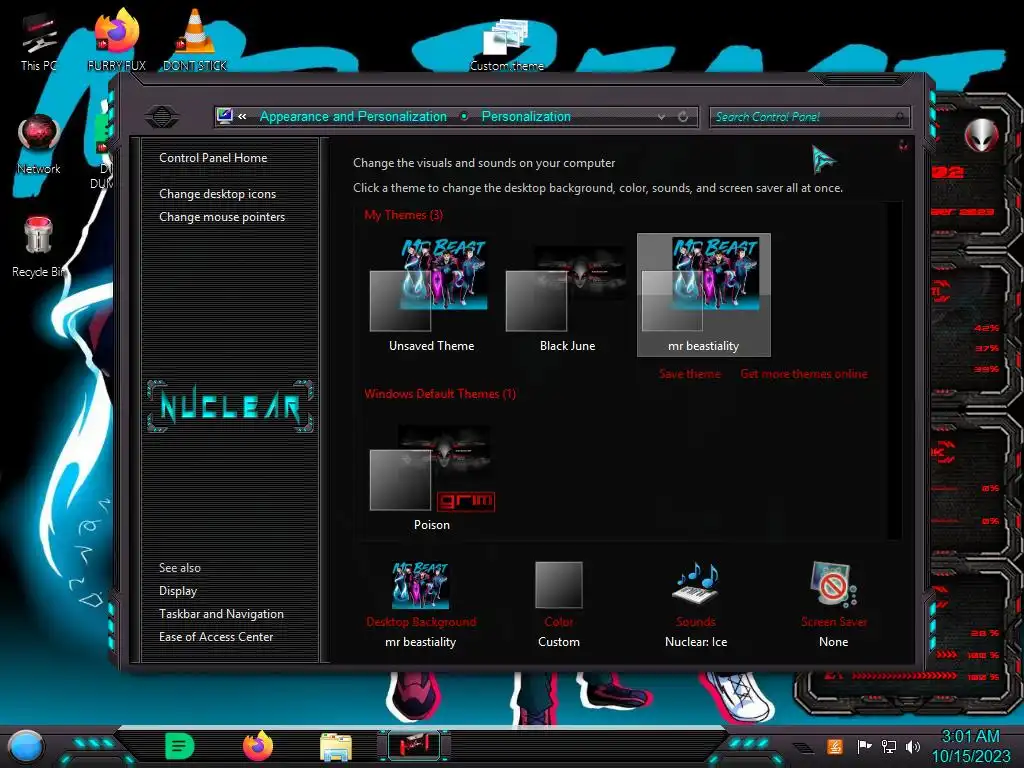Click the Color red link text
Image resolution: width=1024 pixels, height=768 pixels.
[x=558, y=622]
